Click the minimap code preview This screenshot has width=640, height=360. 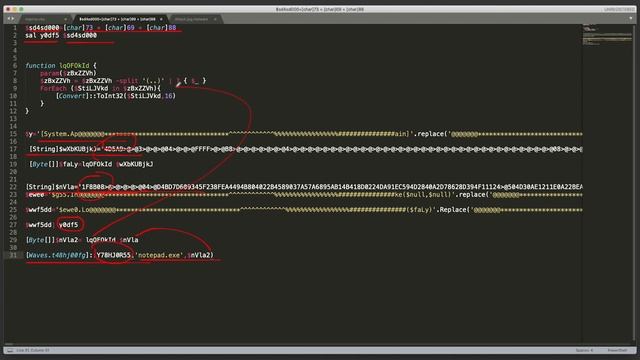[x=607, y=36]
